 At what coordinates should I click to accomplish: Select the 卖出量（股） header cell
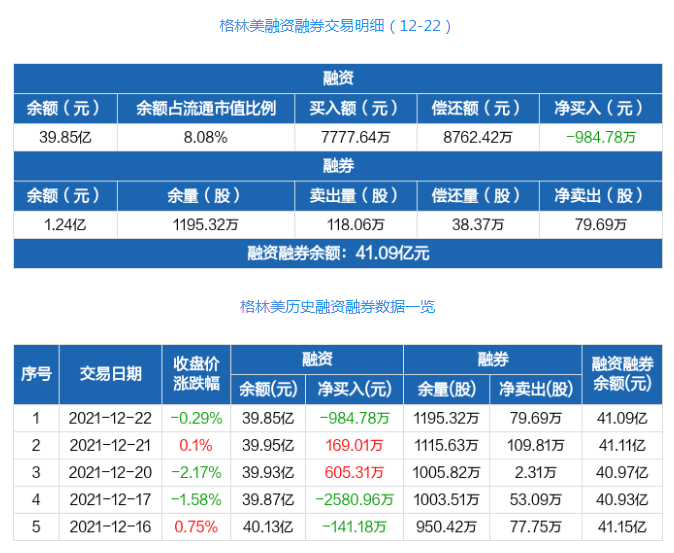(x=355, y=196)
